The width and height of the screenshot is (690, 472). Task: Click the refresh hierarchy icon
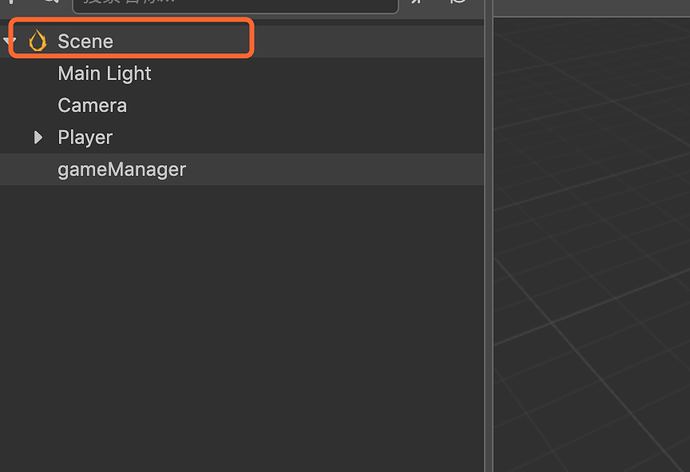tap(458, 3)
